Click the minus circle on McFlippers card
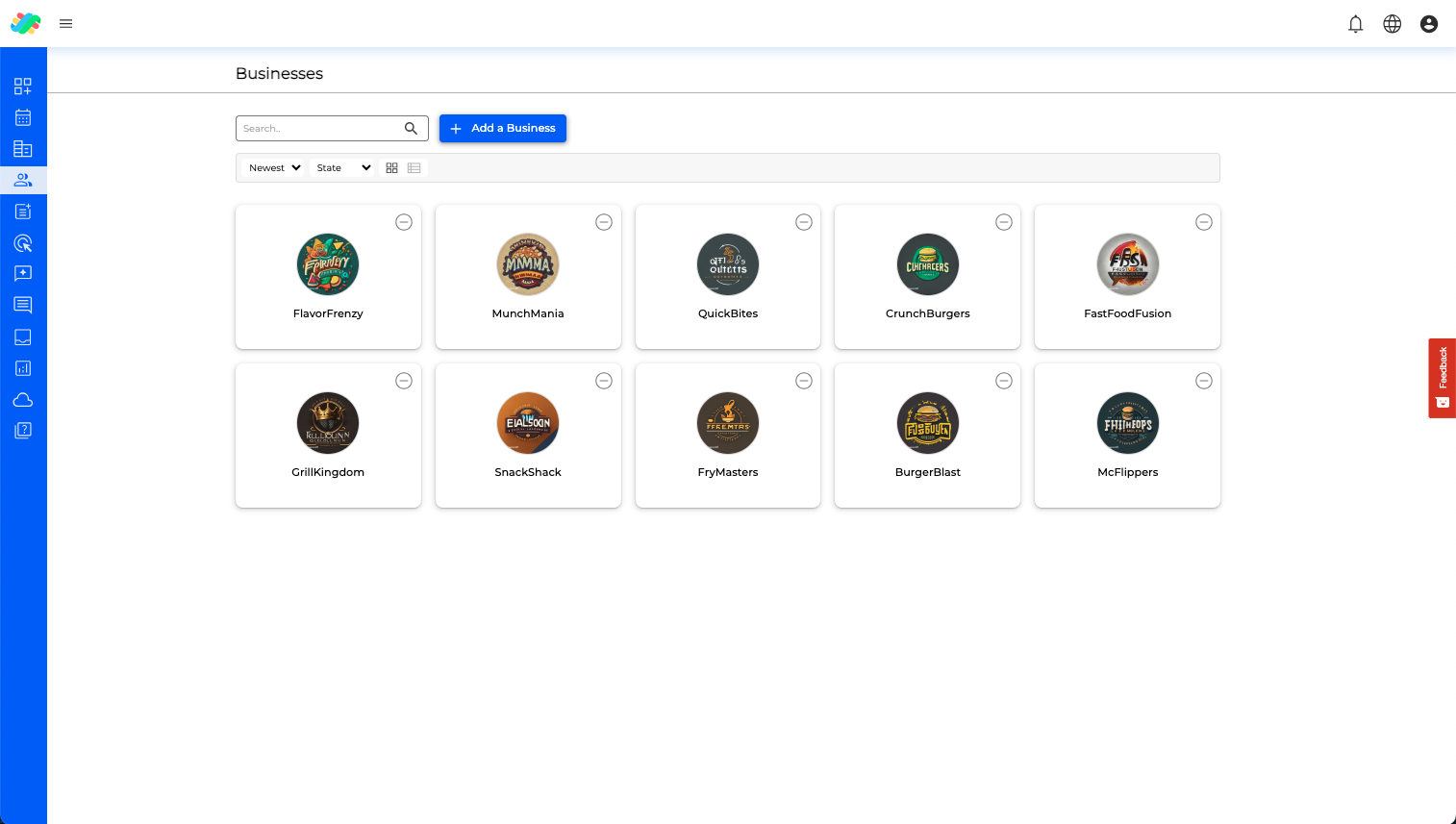This screenshot has width=1456, height=824. pyautogui.click(x=1203, y=381)
